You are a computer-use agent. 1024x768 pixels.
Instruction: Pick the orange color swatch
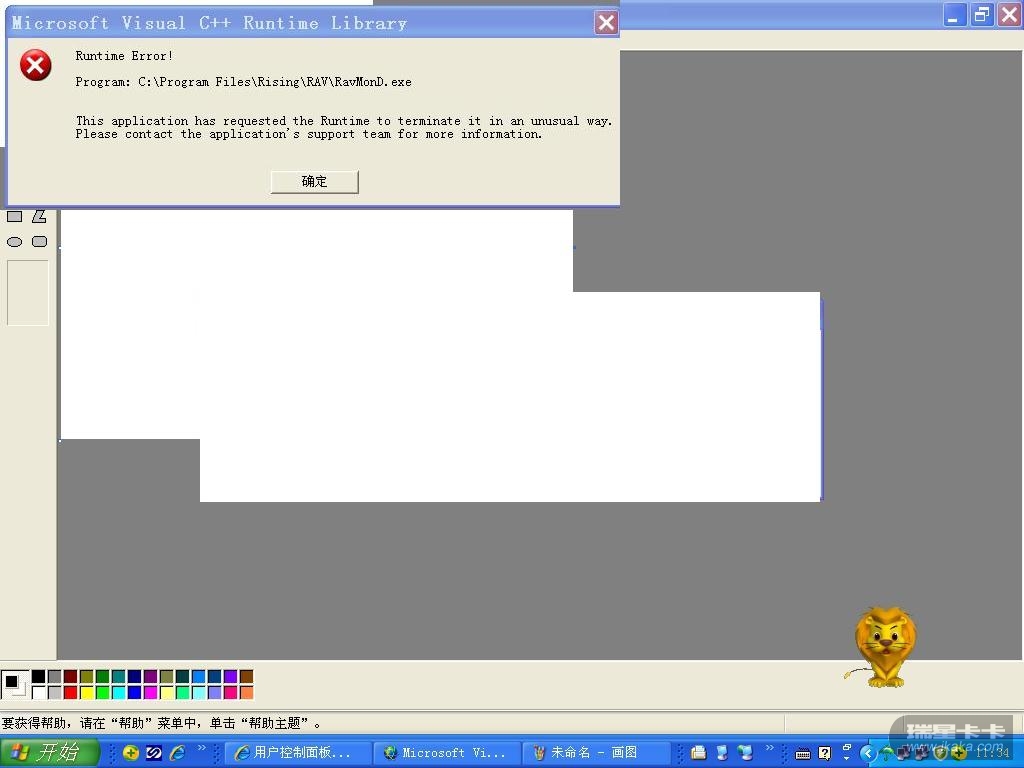coord(246,692)
